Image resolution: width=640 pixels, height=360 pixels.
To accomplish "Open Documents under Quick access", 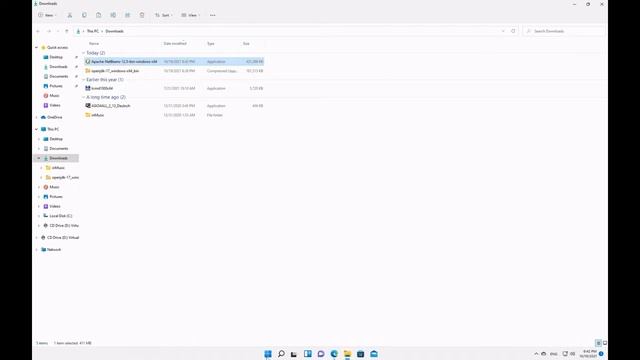I will point(59,76).
